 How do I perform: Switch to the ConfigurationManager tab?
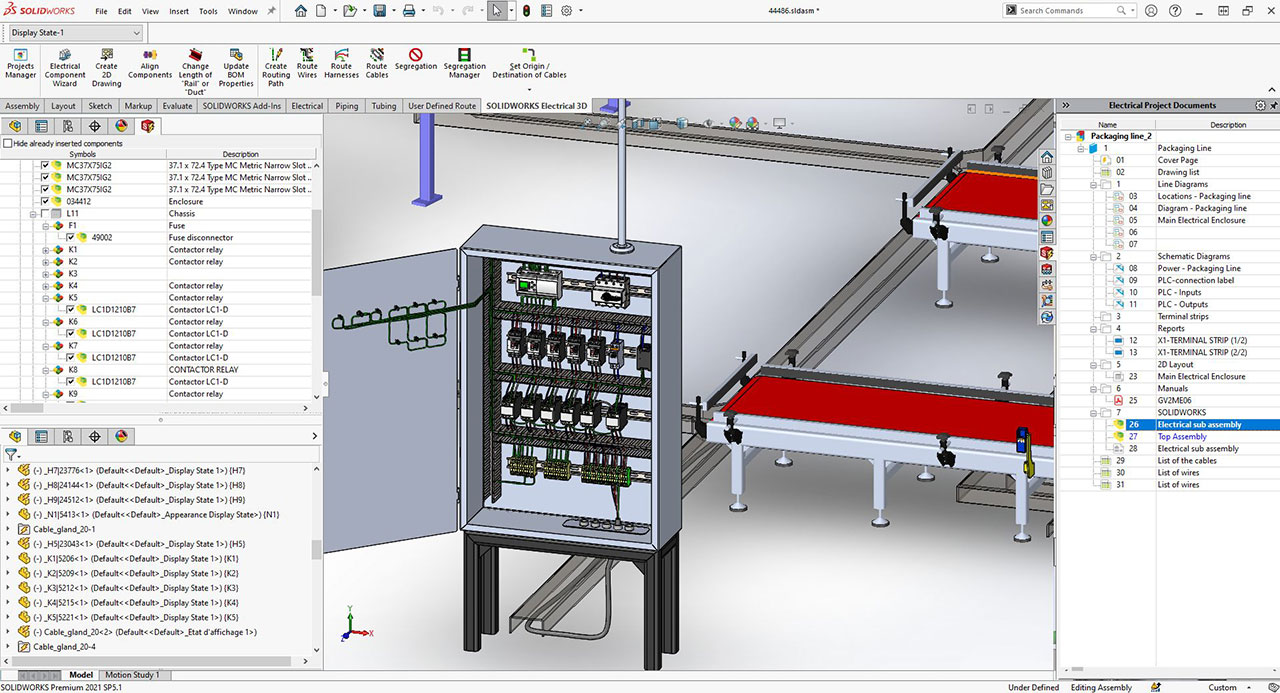pyautogui.click(x=68, y=126)
